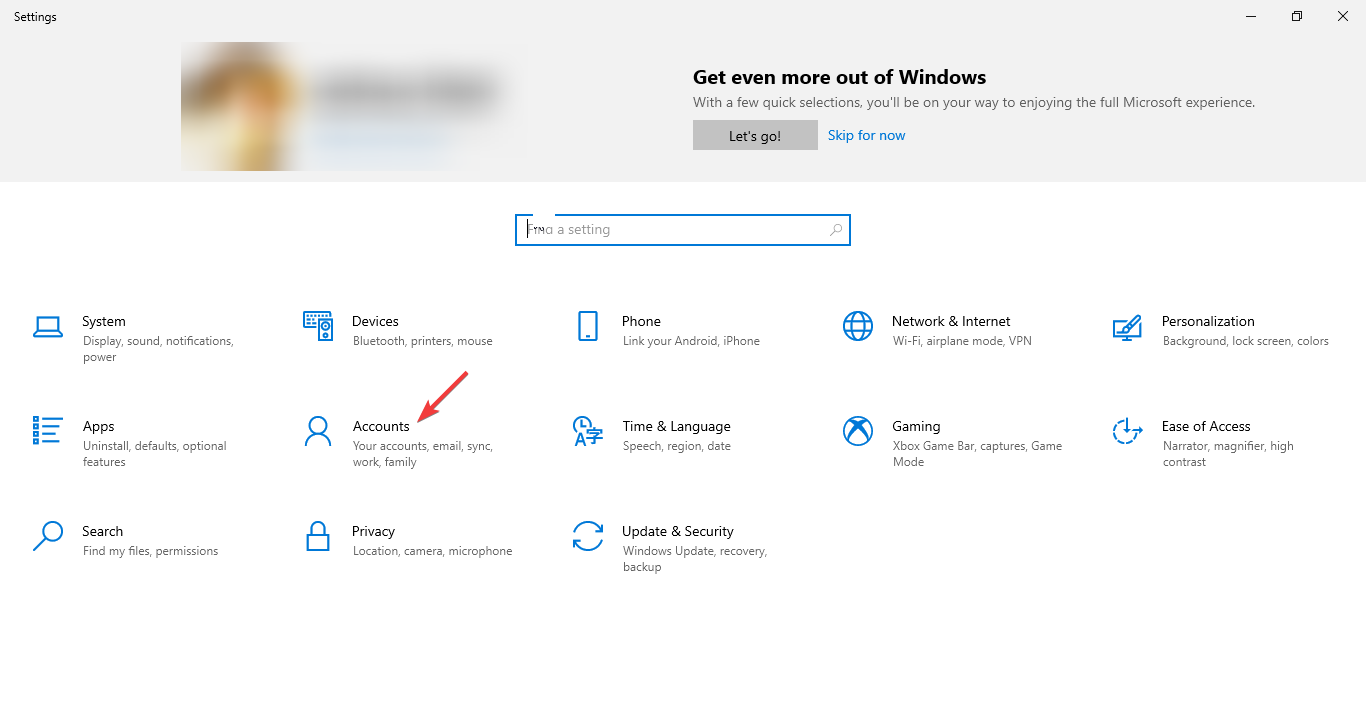Click the Skip for now link
The image size is (1366, 728).
pyautogui.click(x=866, y=135)
